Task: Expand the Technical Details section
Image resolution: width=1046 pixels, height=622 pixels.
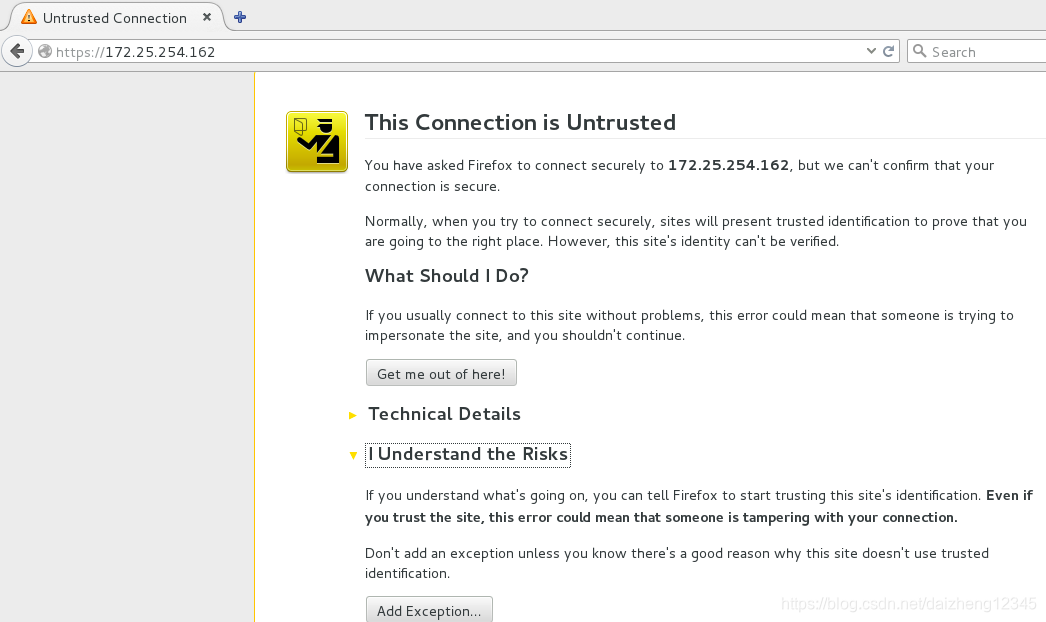Action: point(444,414)
